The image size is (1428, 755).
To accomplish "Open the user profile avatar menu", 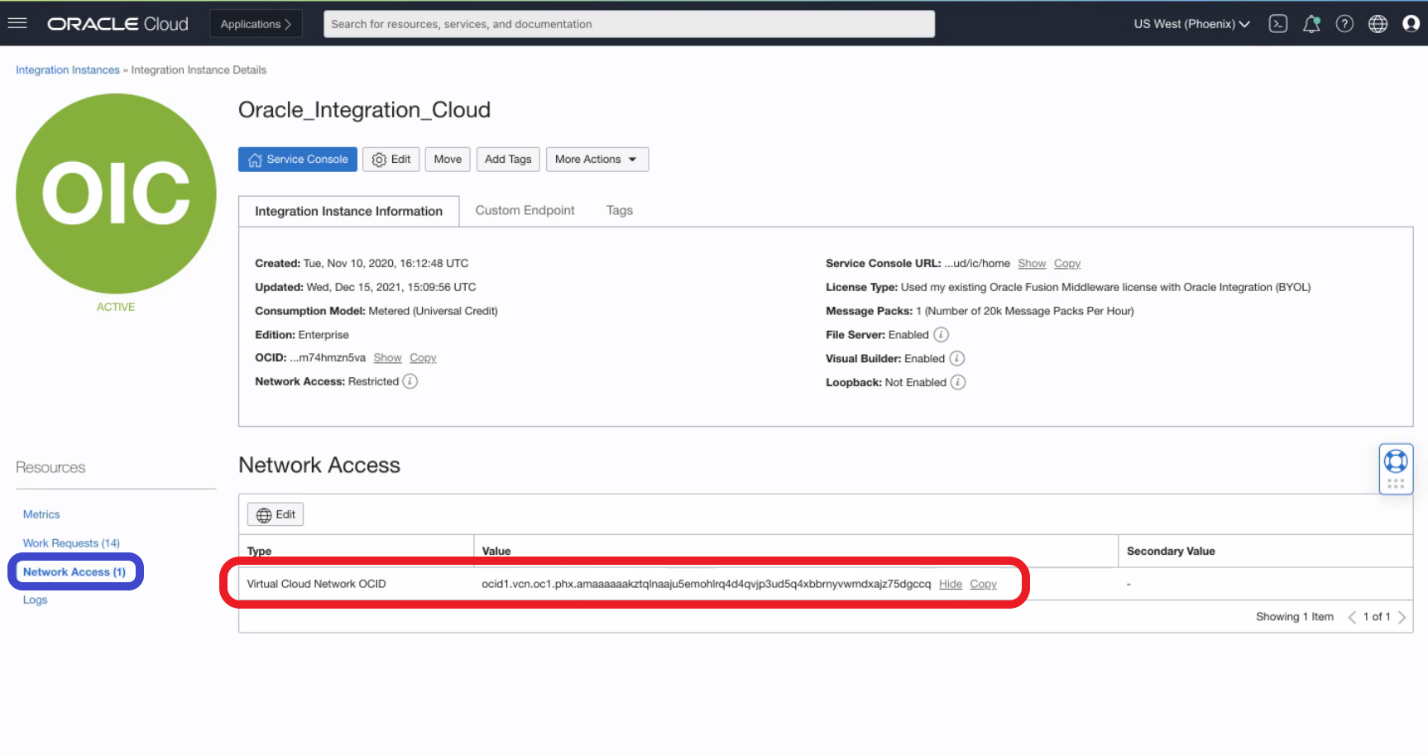I will [x=1411, y=24].
